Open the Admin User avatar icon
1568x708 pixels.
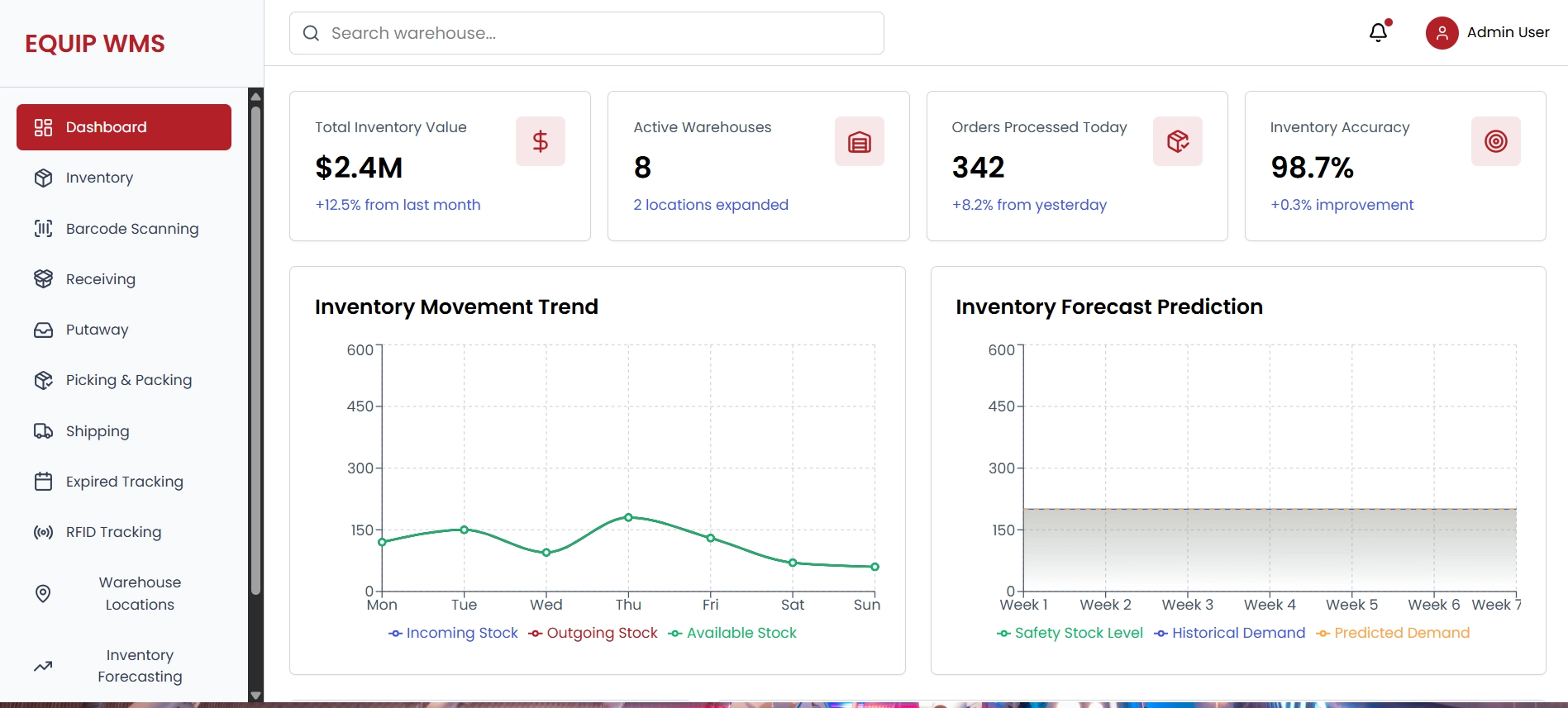pos(1442,33)
